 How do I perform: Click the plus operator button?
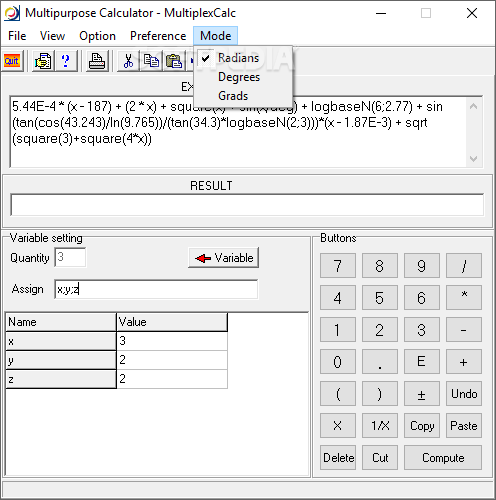click(x=464, y=362)
